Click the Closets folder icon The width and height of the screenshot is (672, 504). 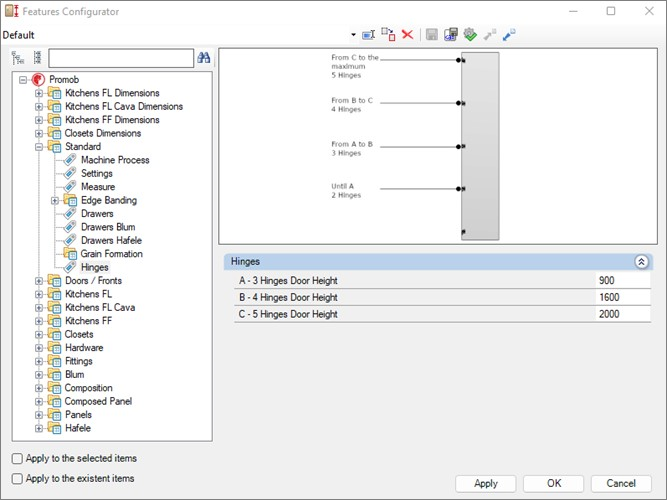point(54,334)
